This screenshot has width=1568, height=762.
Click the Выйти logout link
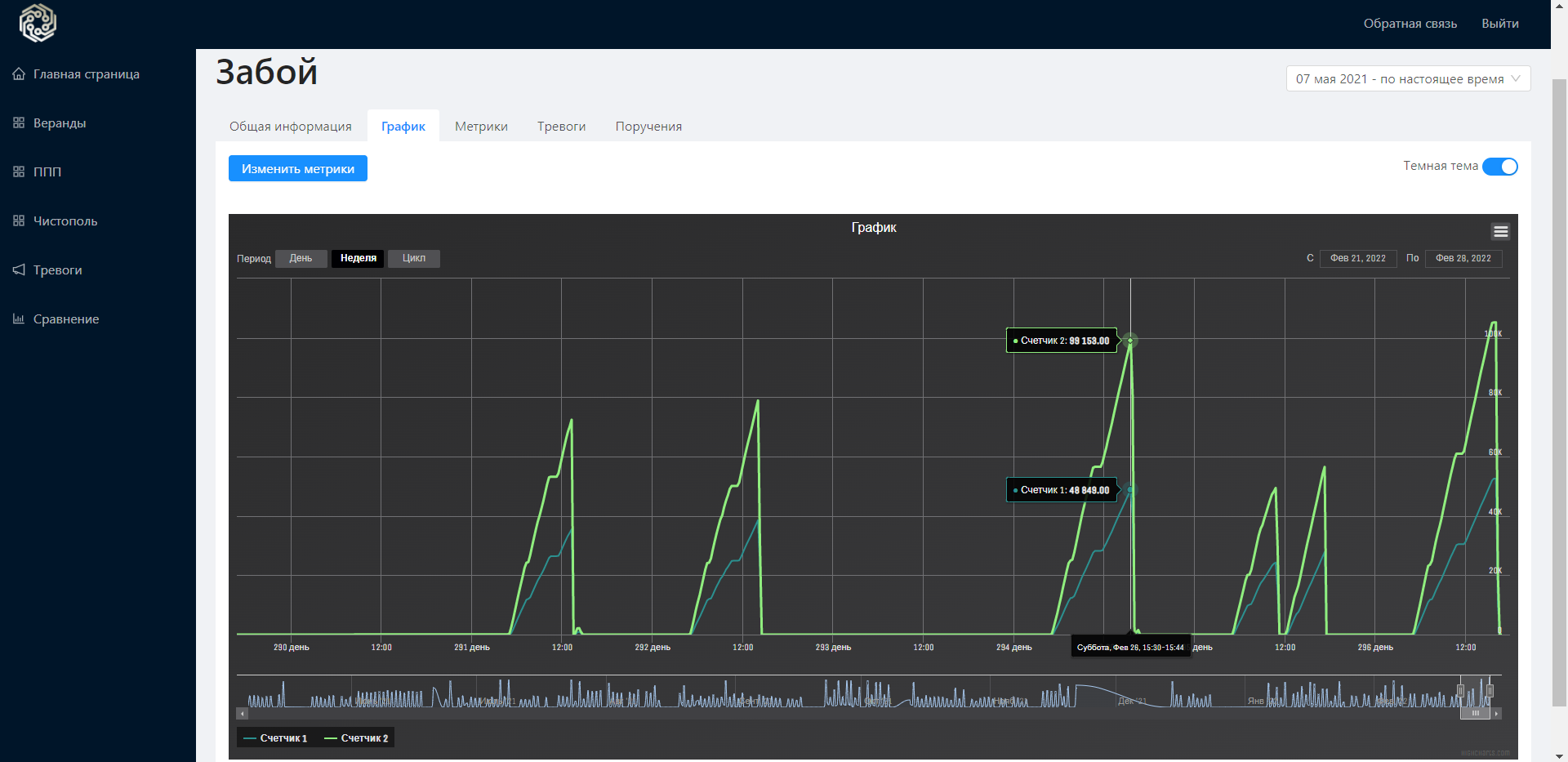coord(1499,24)
